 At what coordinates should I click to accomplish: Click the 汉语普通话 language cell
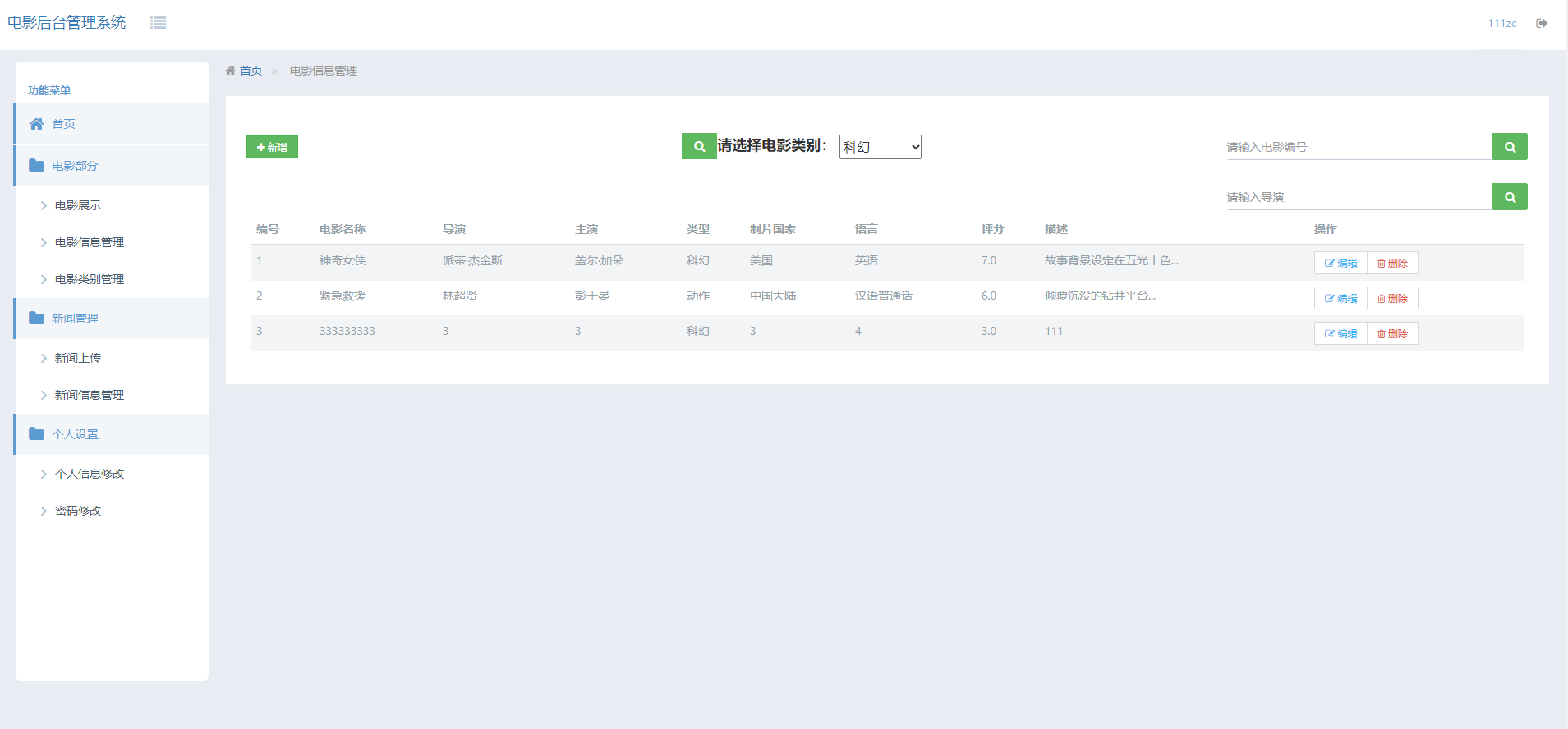tap(883, 296)
